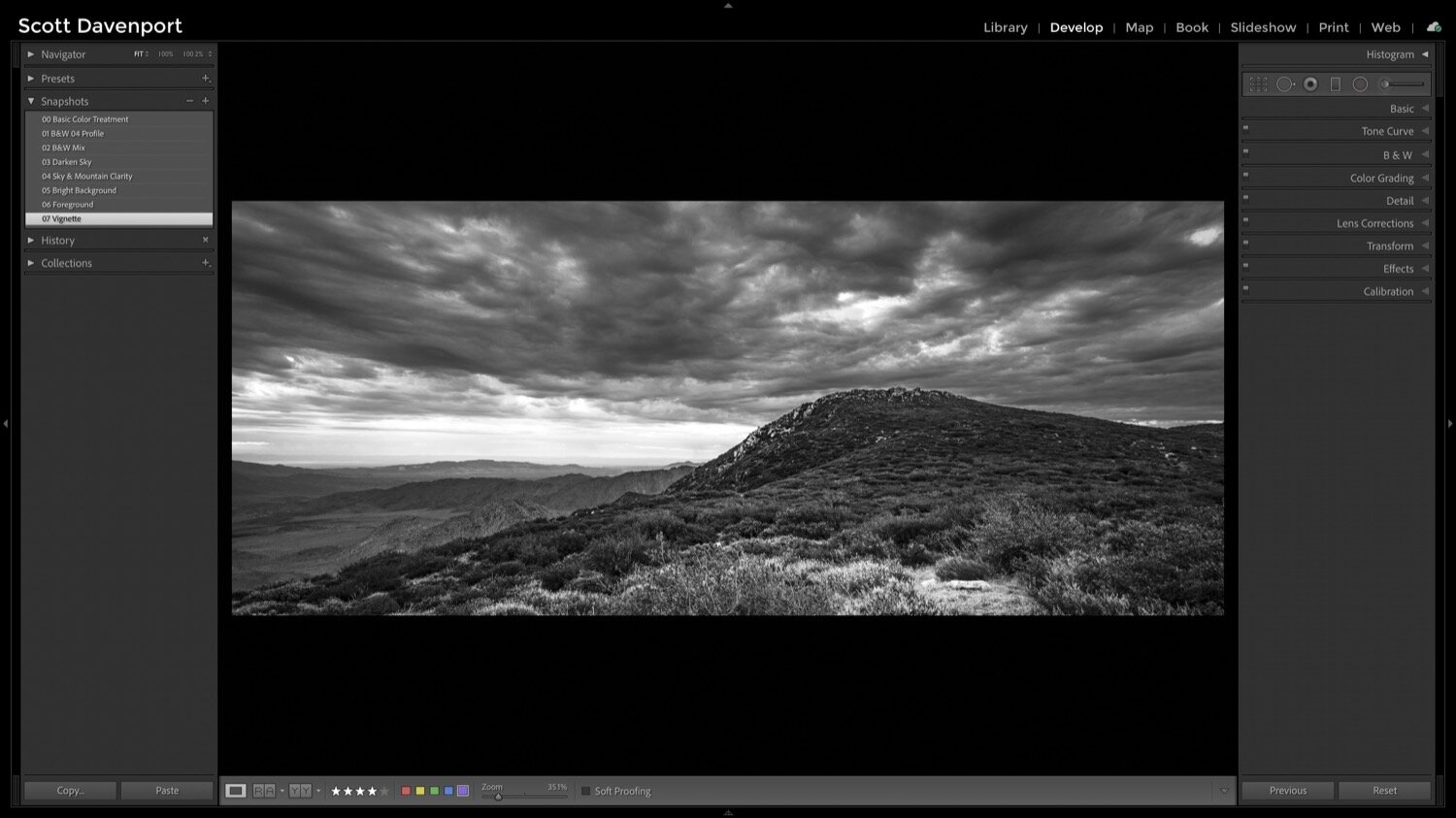Image resolution: width=1456 pixels, height=818 pixels.
Task: Toggle the Lens Corrections panel switch
Action: pos(1245,220)
